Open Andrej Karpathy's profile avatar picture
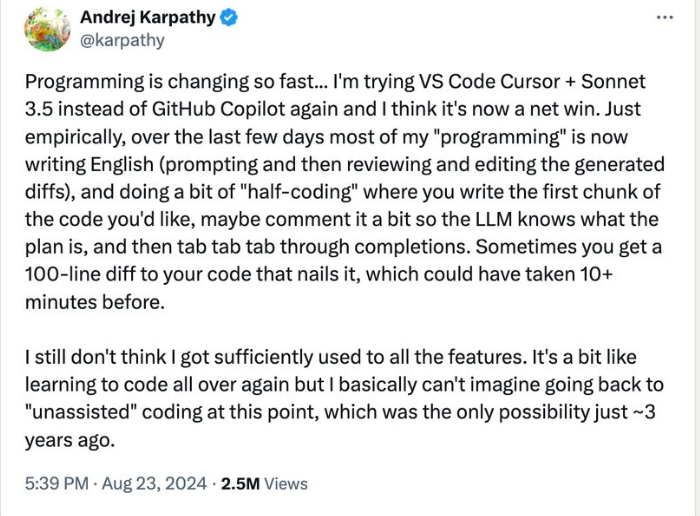The height and width of the screenshot is (516, 700). coord(47,29)
